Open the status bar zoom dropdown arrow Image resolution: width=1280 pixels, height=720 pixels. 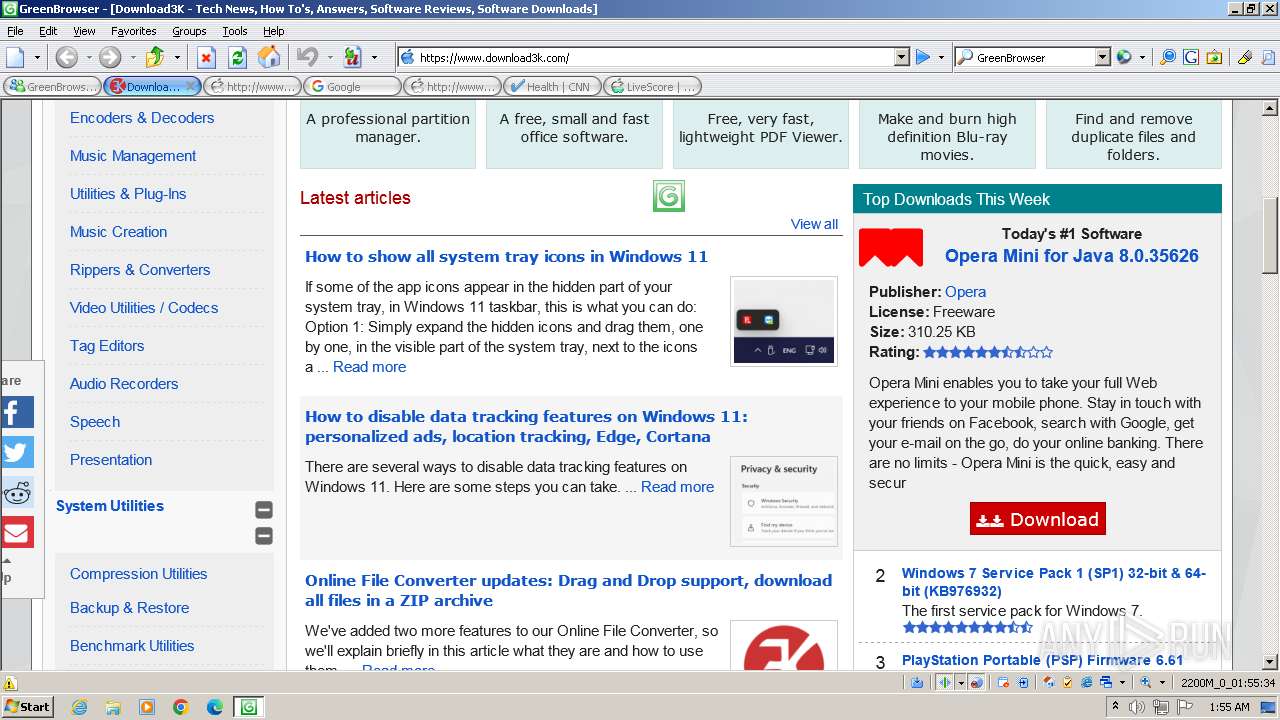[x=1162, y=682]
